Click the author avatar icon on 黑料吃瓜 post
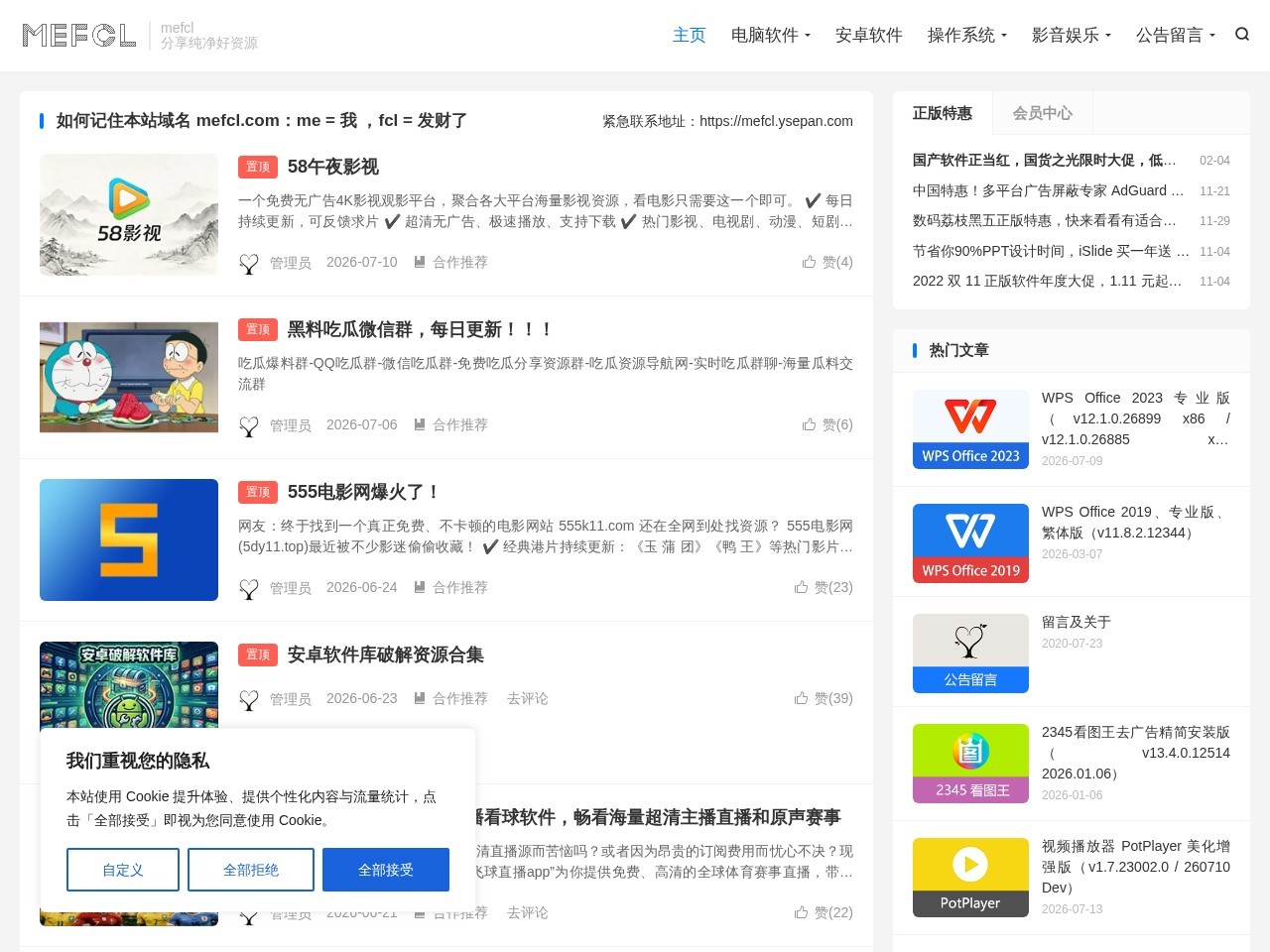This screenshot has width=1270, height=952. tap(249, 425)
